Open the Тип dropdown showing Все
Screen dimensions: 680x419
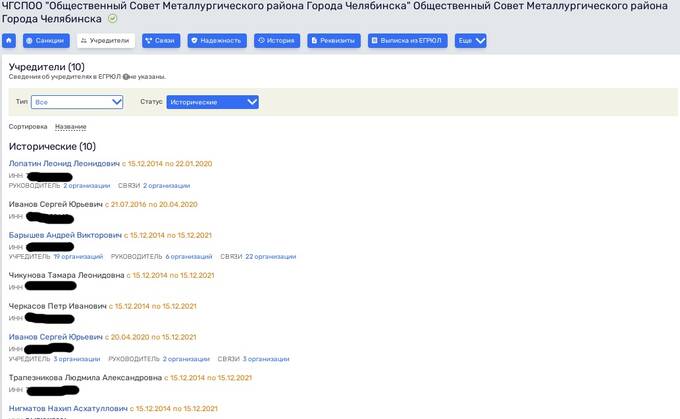[x=77, y=102]
